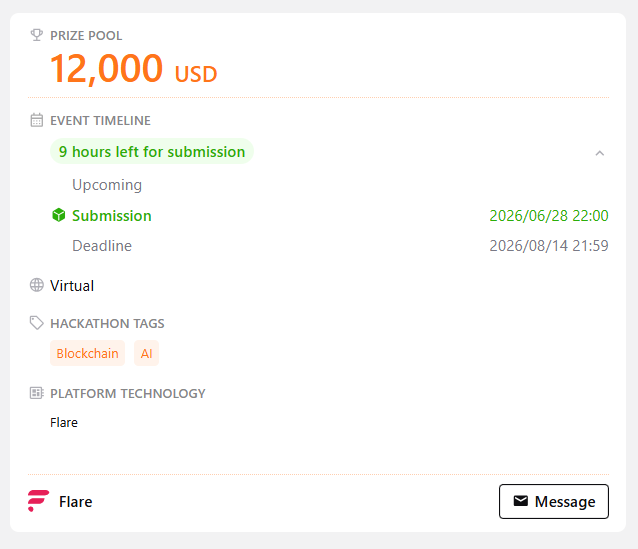Click the Submission timeline stage label

tap(112, 216)
